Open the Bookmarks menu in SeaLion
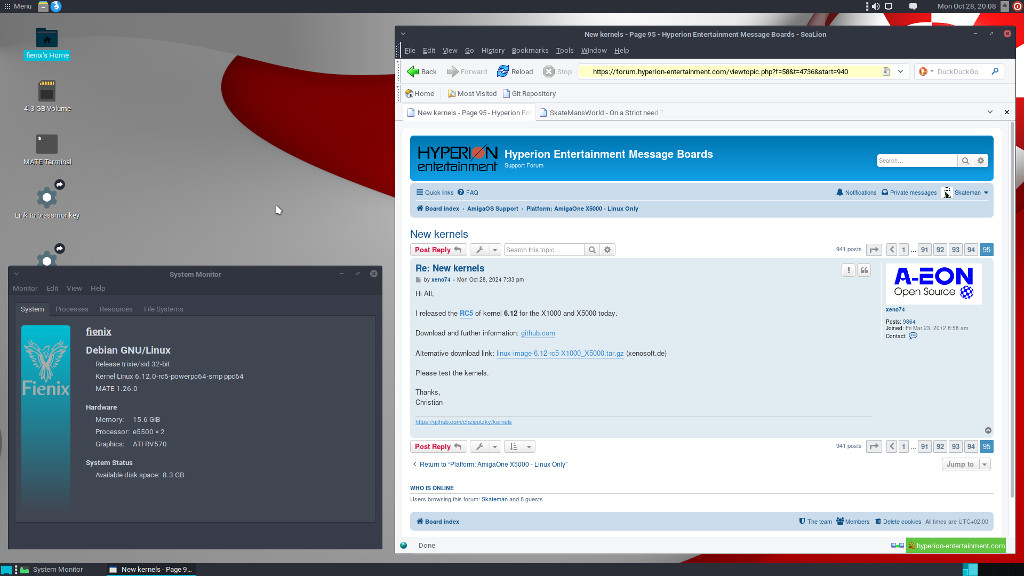Image resolution: width=1024 pixels, height=576 pixels. (530, 50)
